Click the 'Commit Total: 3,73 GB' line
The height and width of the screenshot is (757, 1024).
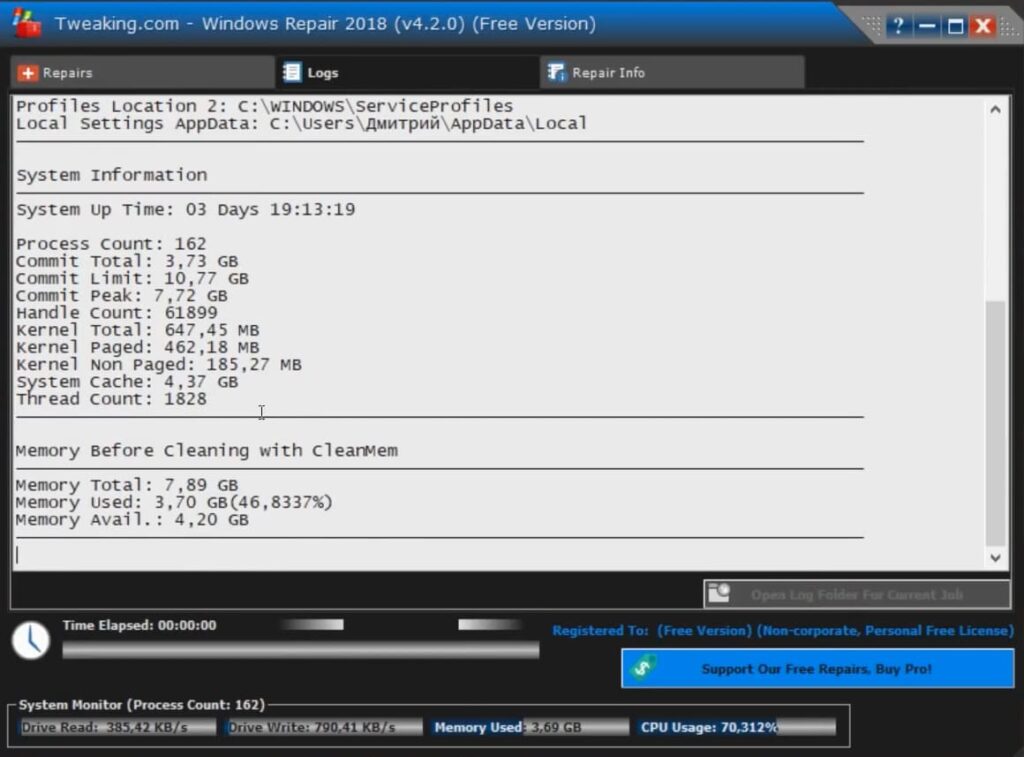[127, 261]
